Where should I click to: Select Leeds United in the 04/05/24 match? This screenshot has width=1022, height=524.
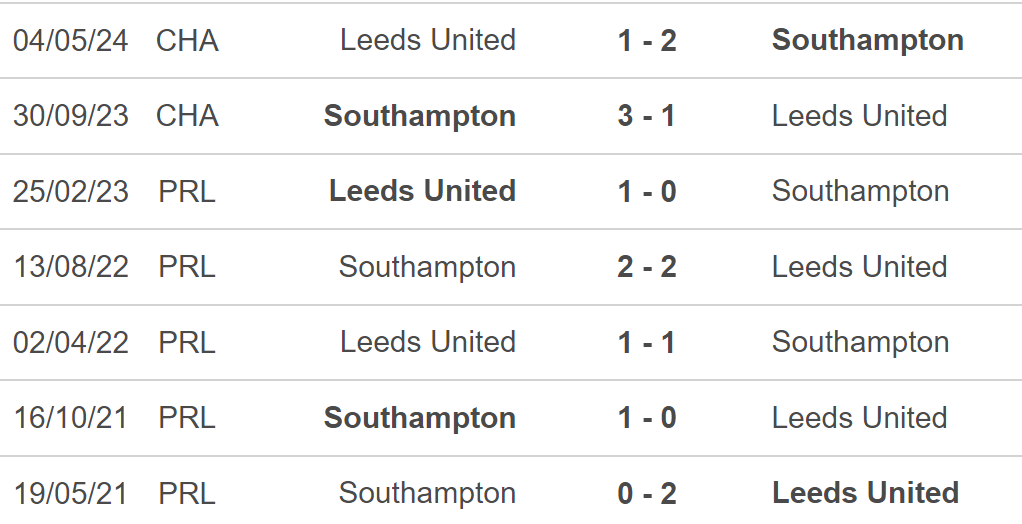428,40
